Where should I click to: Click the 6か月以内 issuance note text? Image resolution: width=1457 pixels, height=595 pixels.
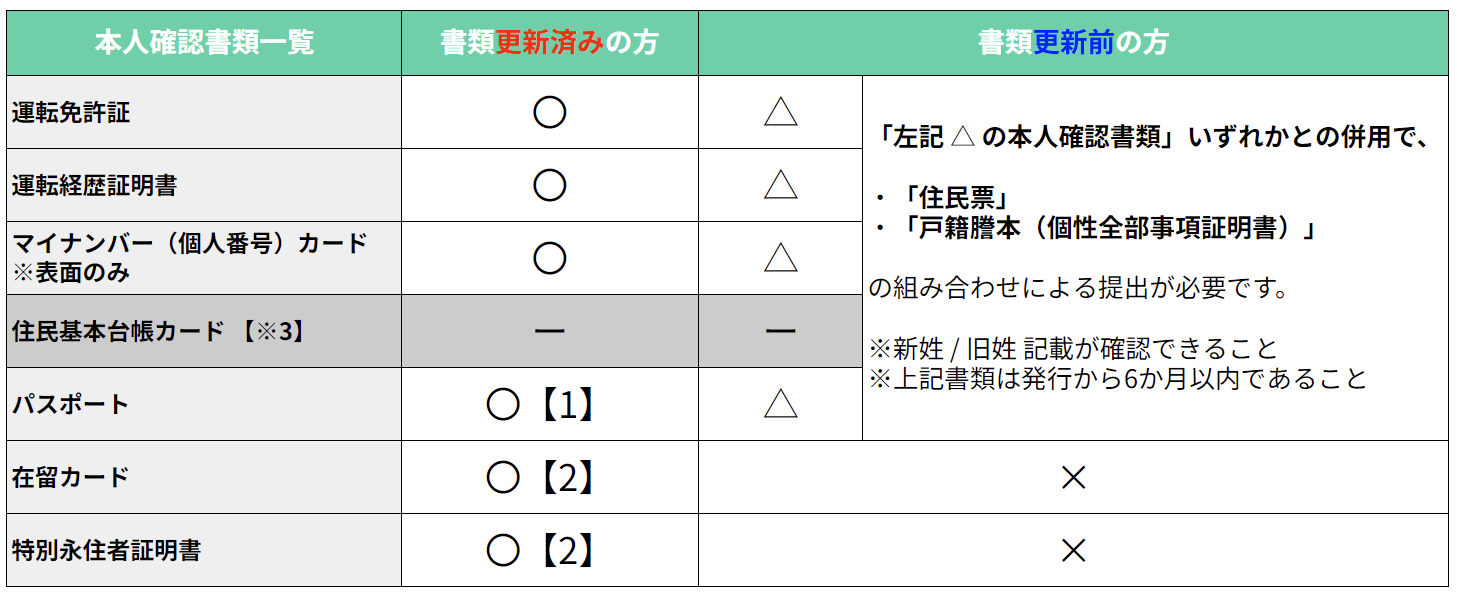click(x=1117, y=379)
